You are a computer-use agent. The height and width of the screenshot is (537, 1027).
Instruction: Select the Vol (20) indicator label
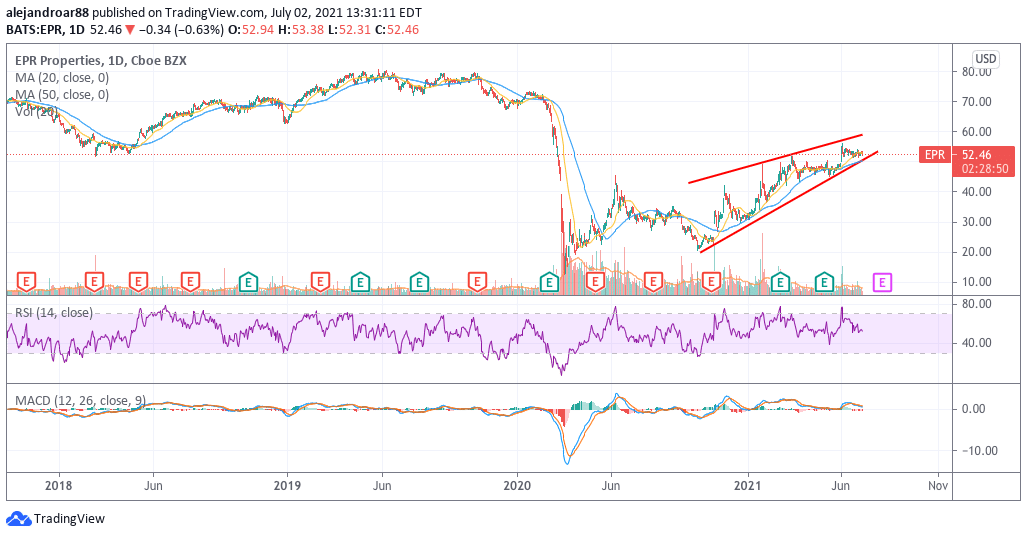[39, 111]
